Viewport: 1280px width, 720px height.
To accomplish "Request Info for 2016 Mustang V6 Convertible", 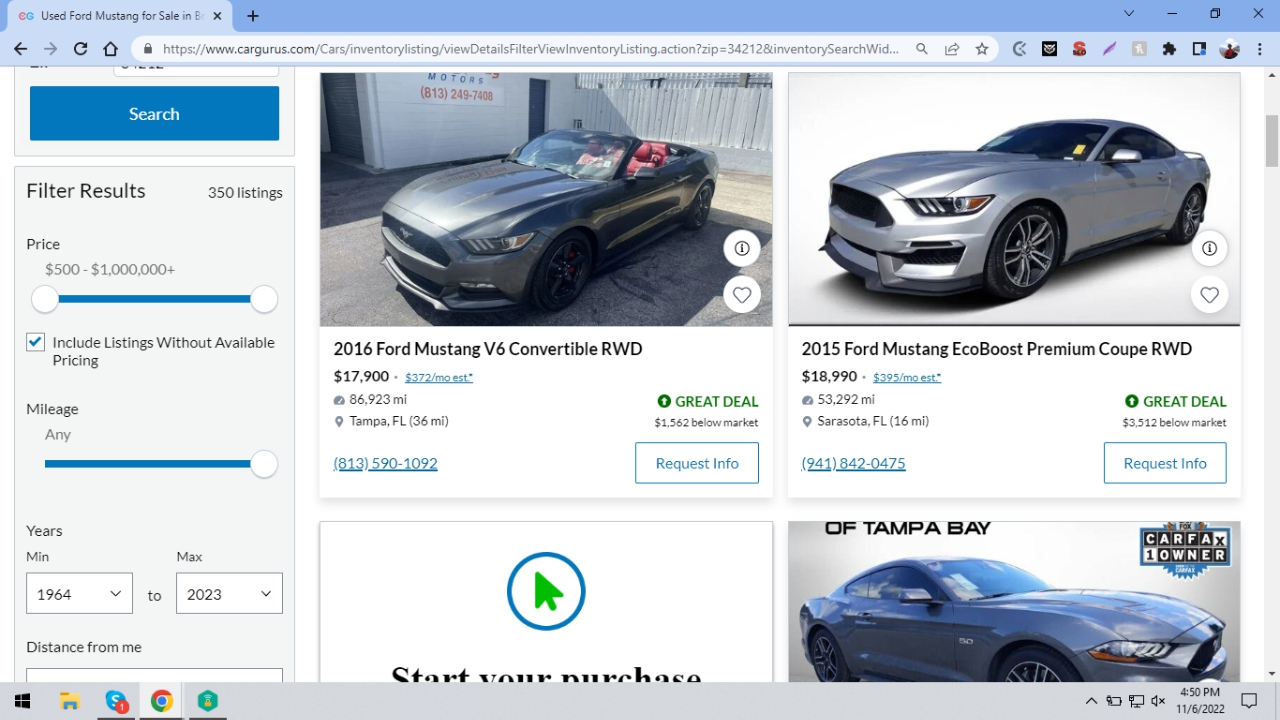I will (x=697, y=463).
